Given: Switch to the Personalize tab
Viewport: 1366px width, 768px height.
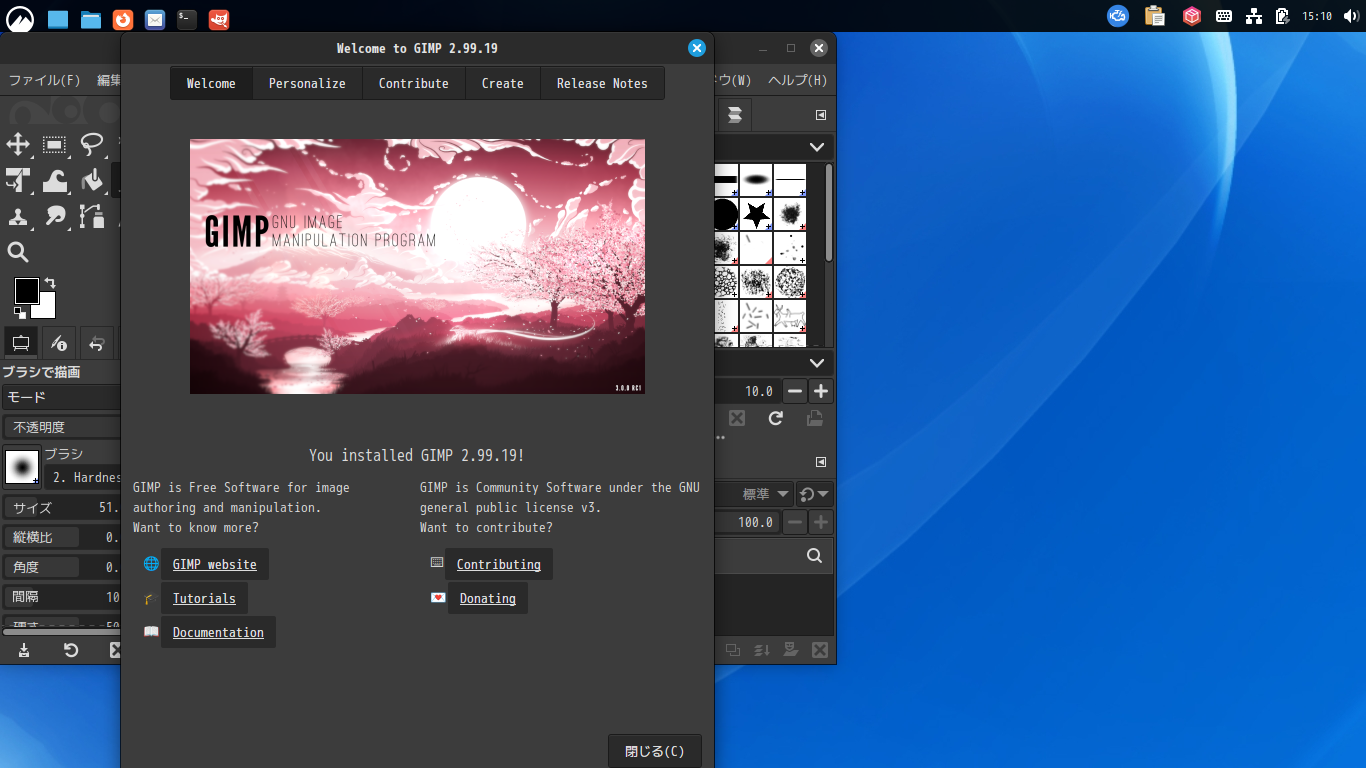Looking at the screenshot, I should tap(307, 83).
